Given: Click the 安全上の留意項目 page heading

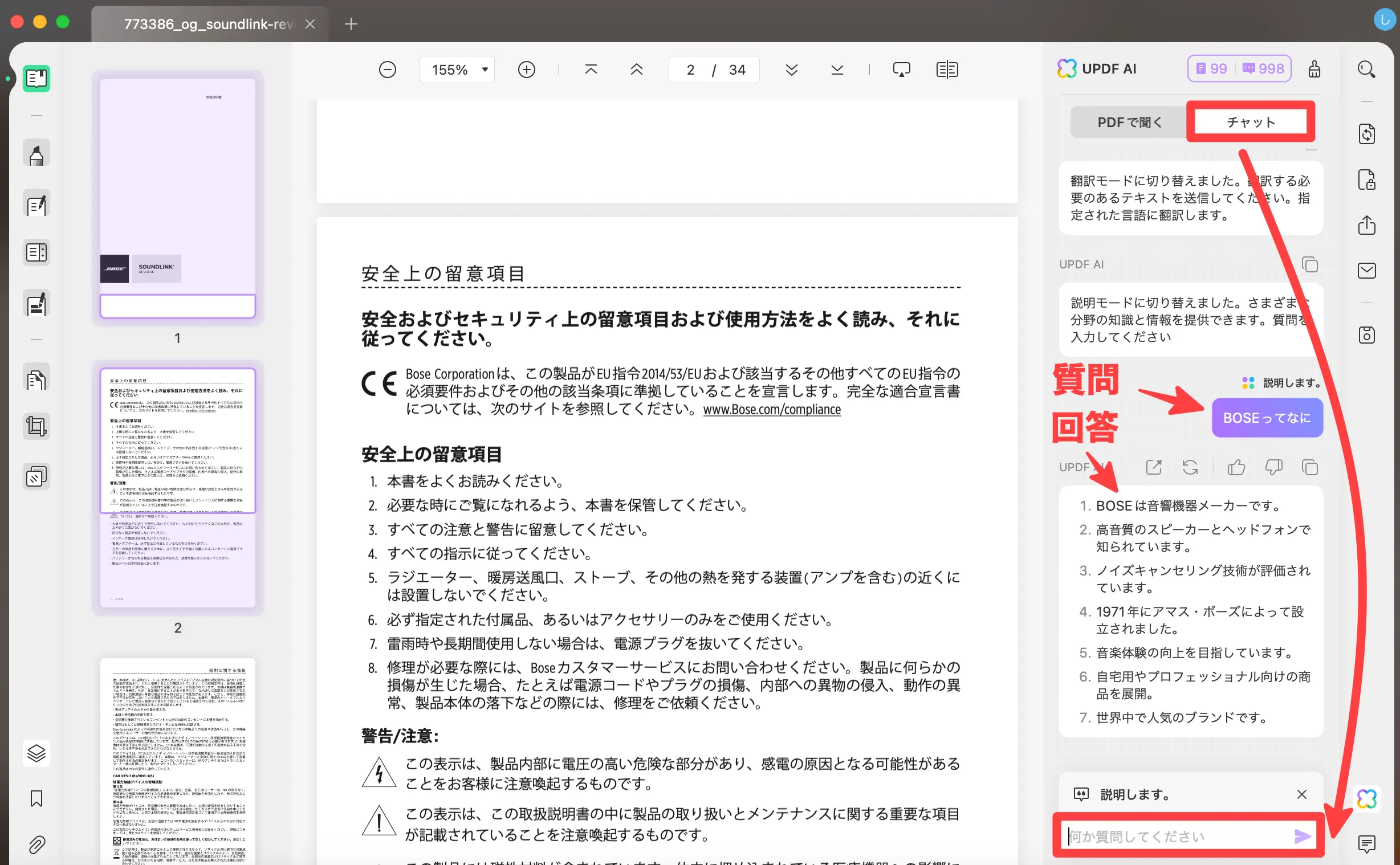Looking at the screenshot, I should (443, 273).
